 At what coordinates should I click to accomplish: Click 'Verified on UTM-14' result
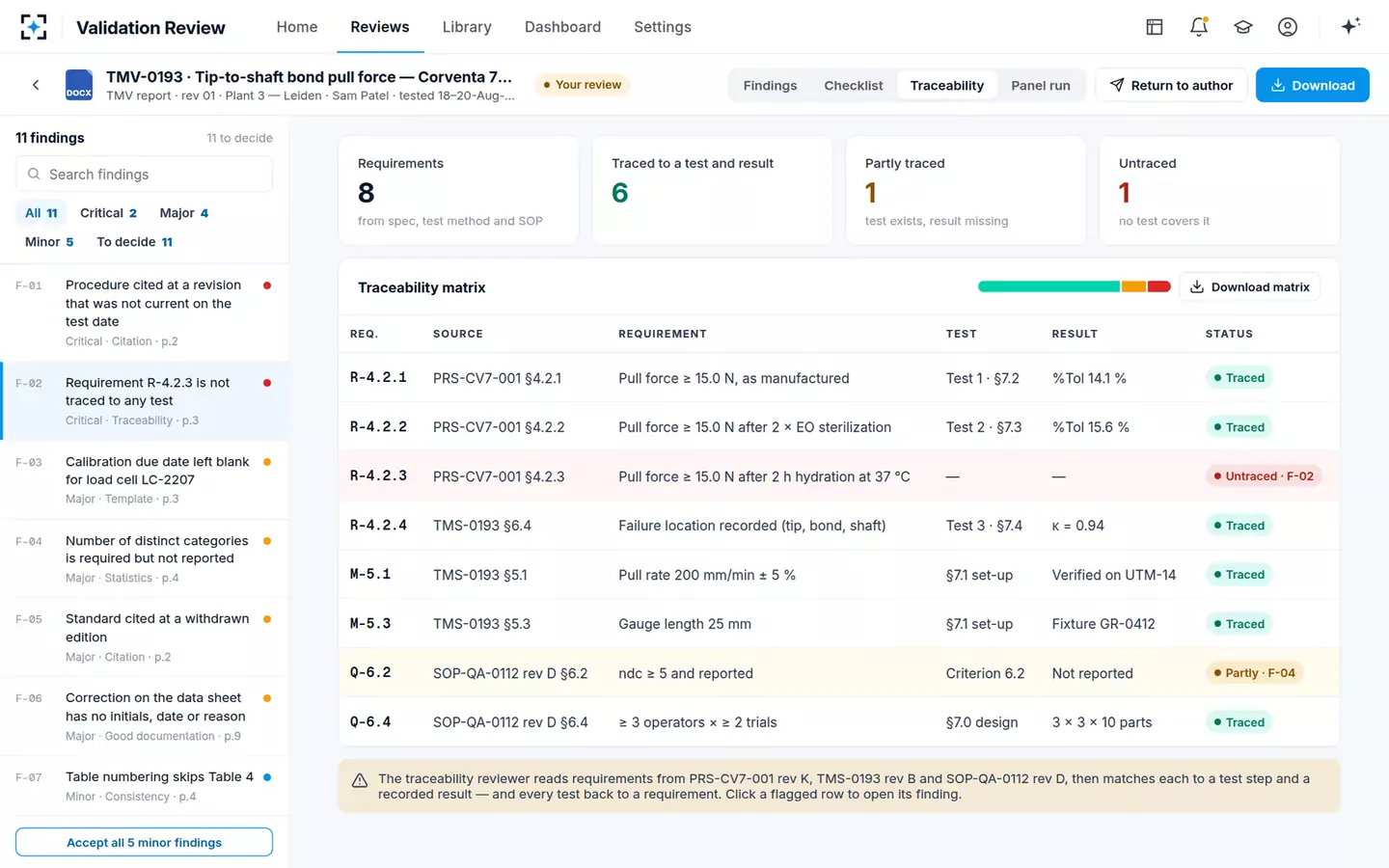(x=1114, y=575)
